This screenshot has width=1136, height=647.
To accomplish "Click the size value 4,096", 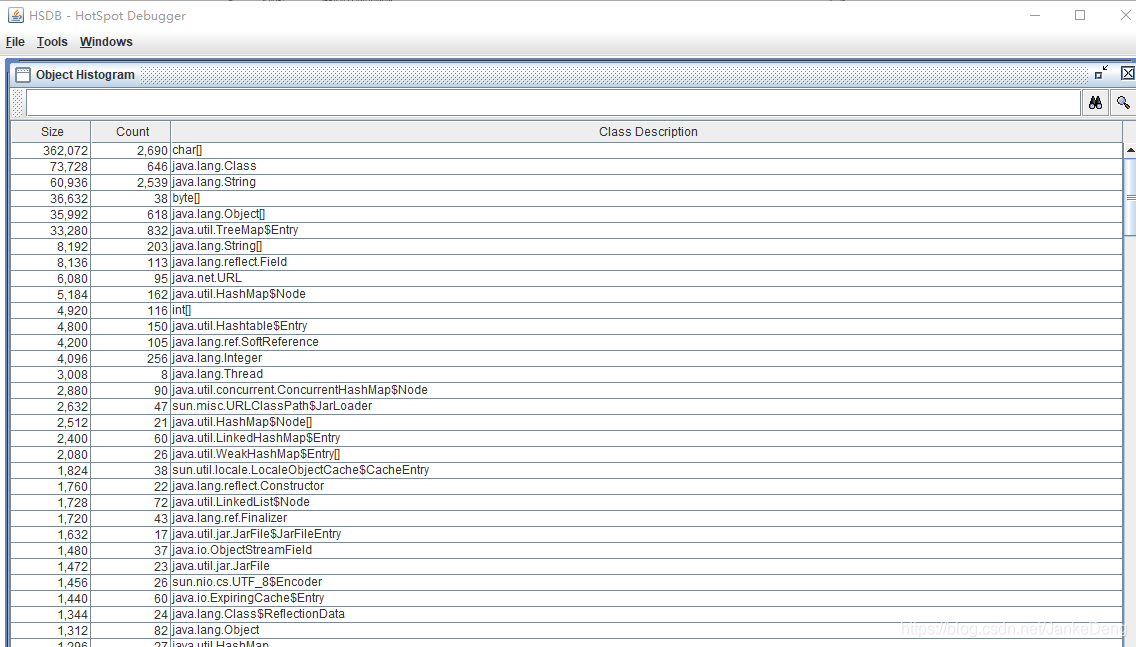I will pos(72,359).
